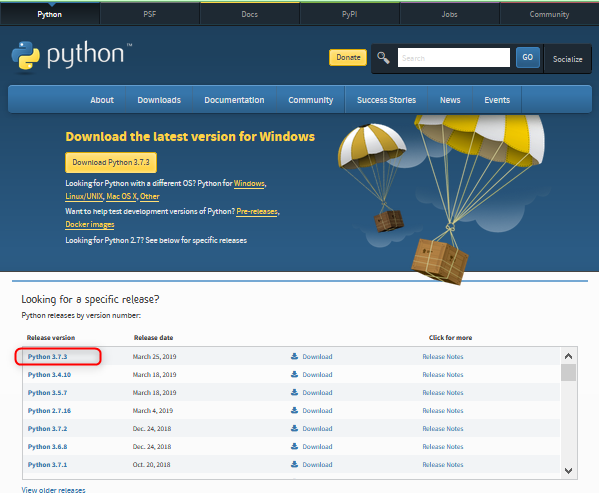Open the Linux/UNIX link
Viewport: 599px width, 493px height.
point(84,196)
